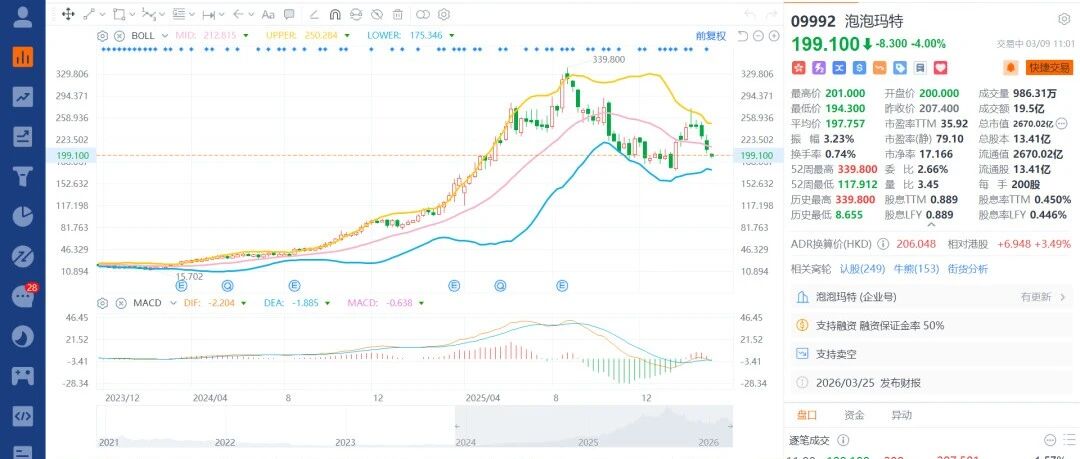Expand the arrow tool dropdown arrow
This screenshot has height=459, width=1080.
pos(252,14)
